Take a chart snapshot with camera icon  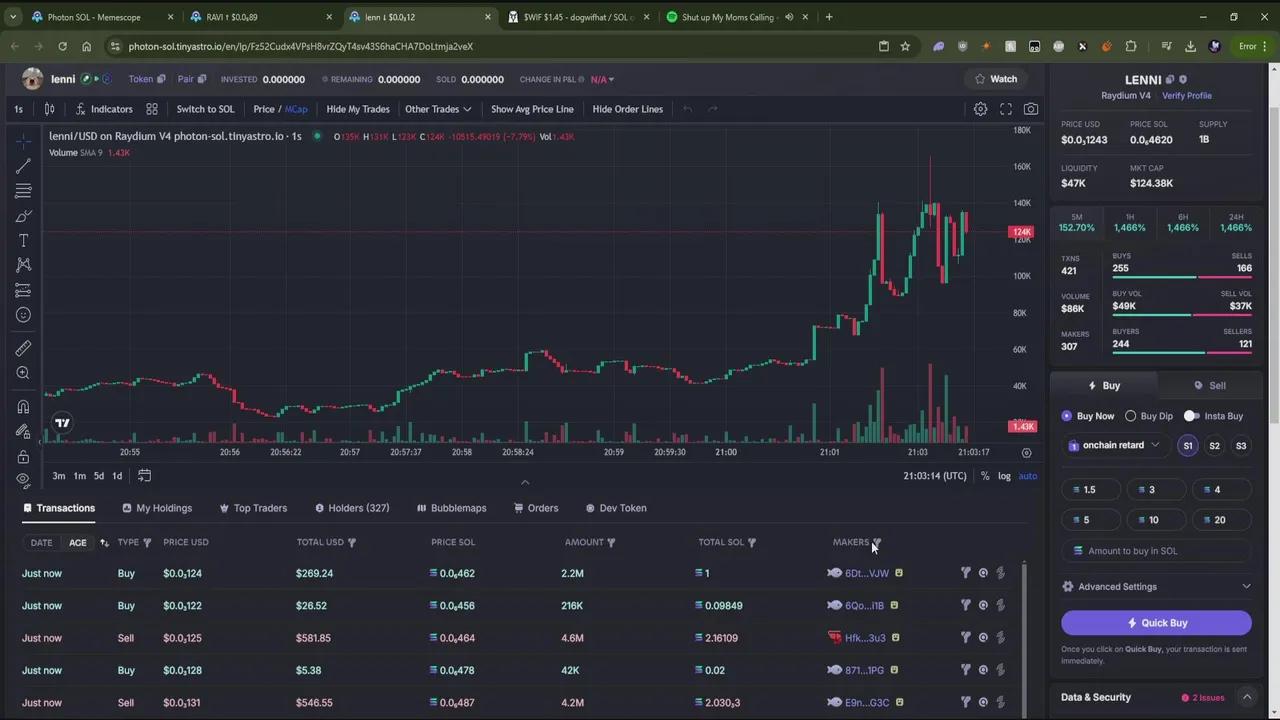click(1031, 109)
